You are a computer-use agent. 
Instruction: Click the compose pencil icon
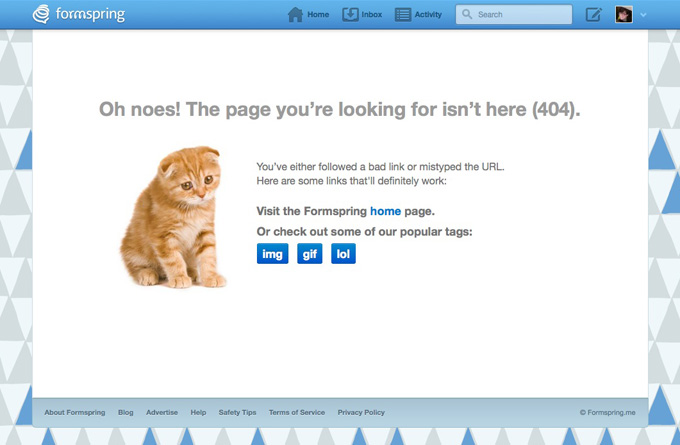(x=594, y=14)
